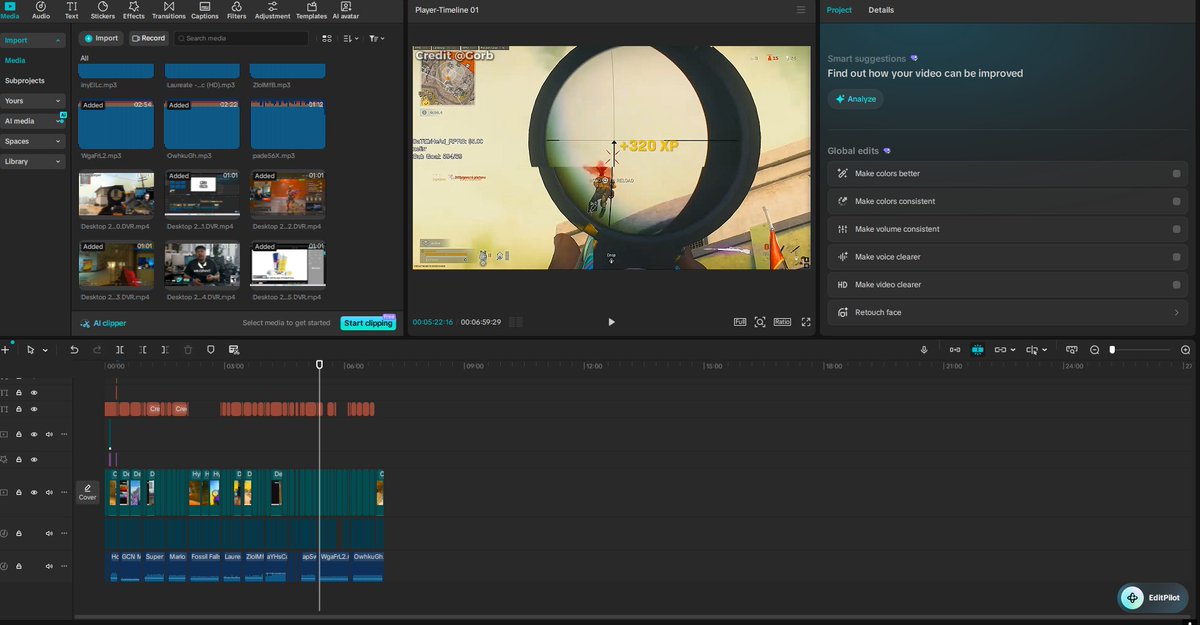This screenshot has width=1200, height=625.
Task: Click the Ratio button in player
Action: (782, 322)
